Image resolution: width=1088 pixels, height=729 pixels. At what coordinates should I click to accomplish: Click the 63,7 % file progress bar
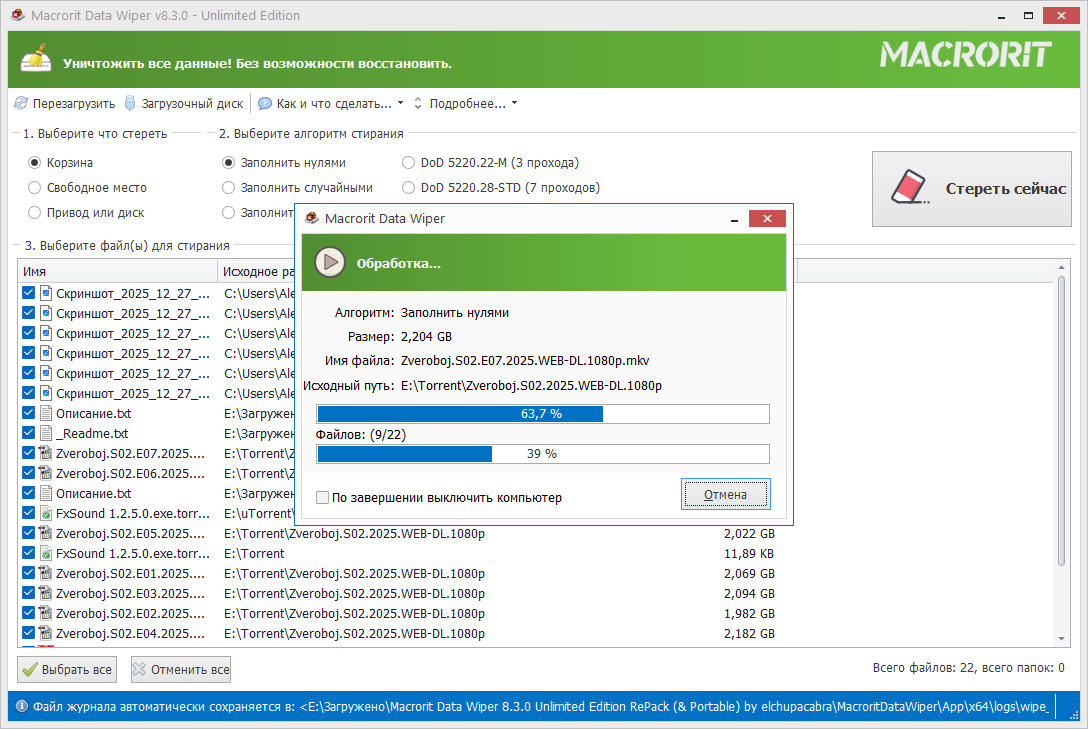542,414
